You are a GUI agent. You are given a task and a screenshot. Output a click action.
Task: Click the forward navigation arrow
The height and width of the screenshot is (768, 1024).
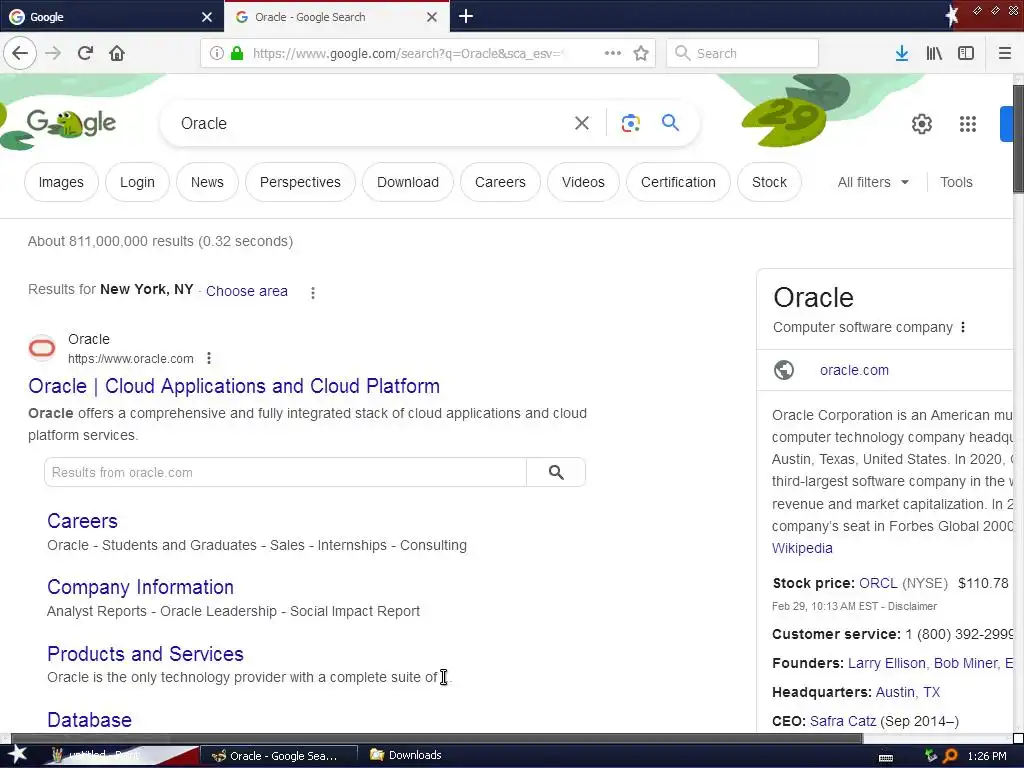point(53,53)
